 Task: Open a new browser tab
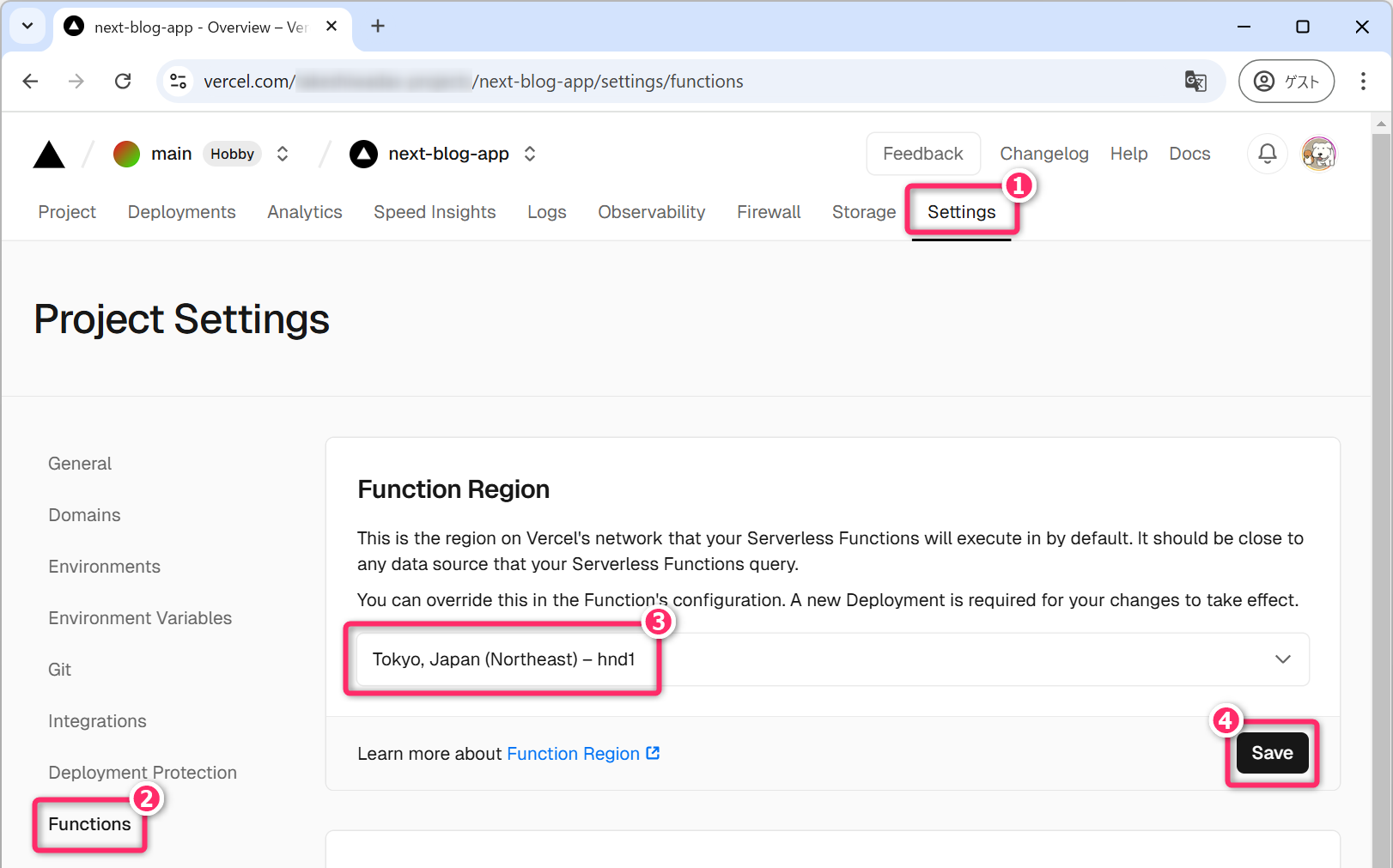pos(377,27)
